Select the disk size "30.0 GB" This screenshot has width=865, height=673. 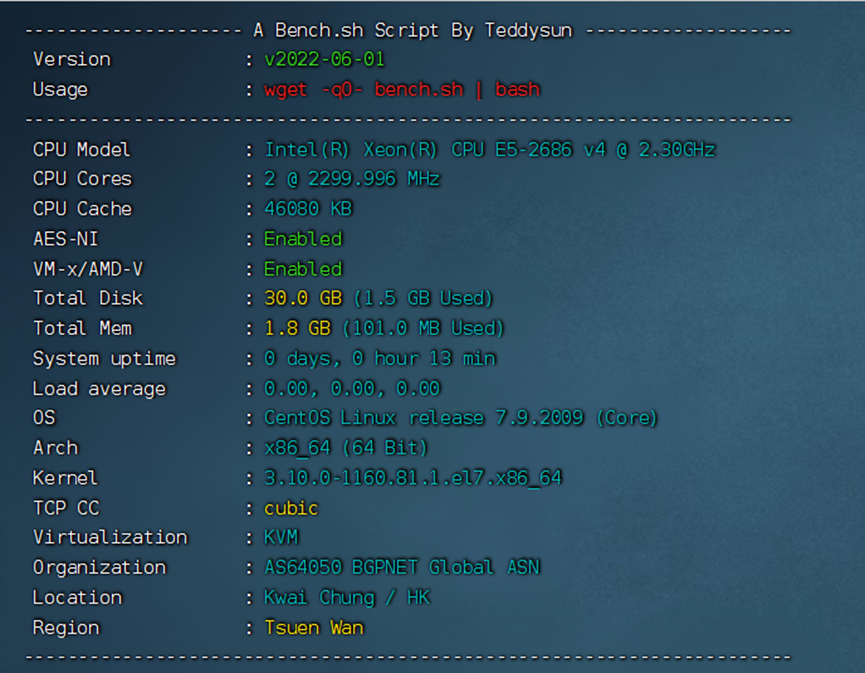pyautogui.click(x=303, y=298)
